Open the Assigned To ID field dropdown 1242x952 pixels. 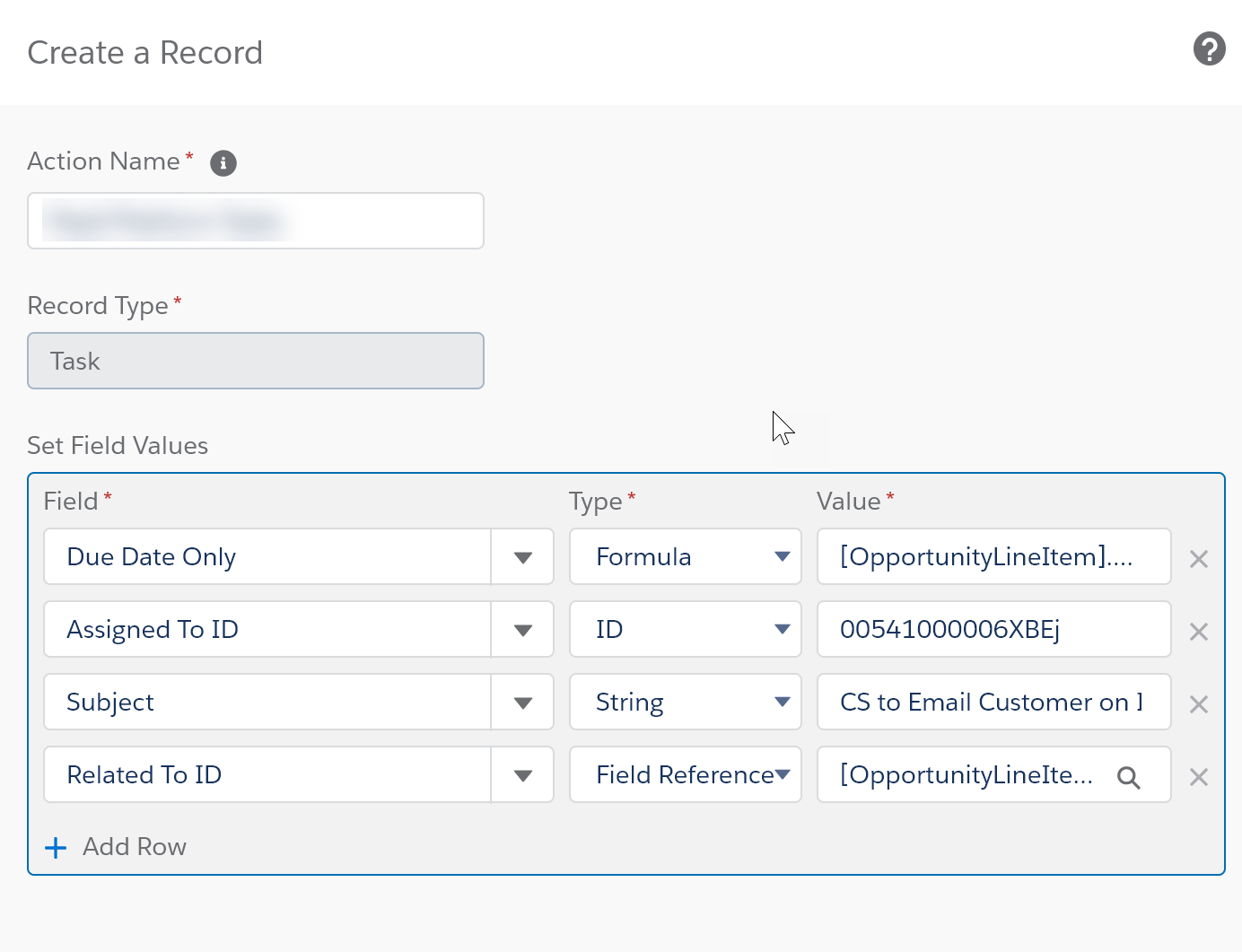pos(522,630)
